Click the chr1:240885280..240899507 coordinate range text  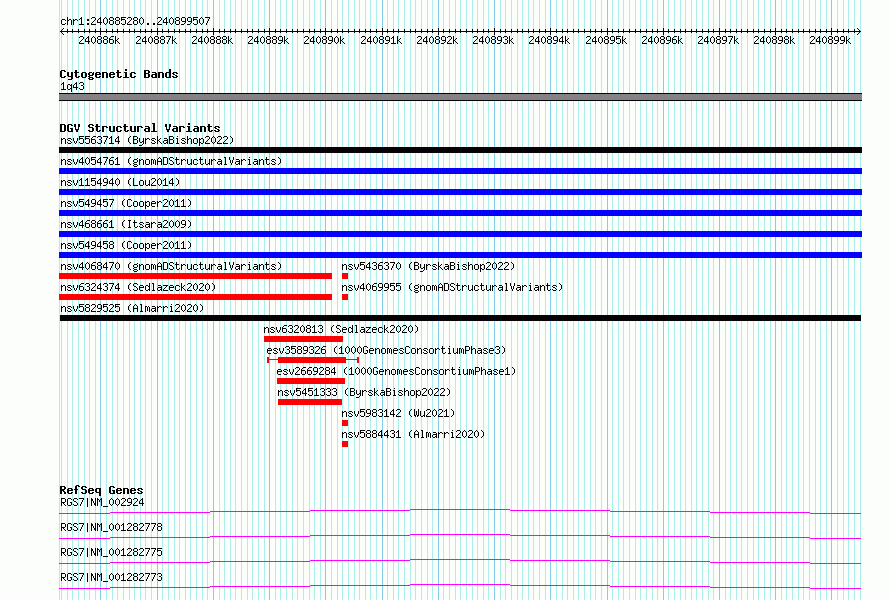135,21
